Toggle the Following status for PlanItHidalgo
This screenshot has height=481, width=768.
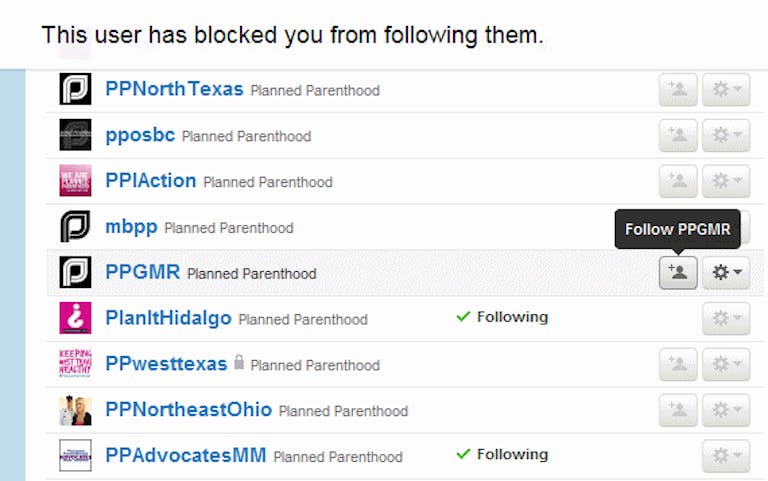click(x=502, y=317)
